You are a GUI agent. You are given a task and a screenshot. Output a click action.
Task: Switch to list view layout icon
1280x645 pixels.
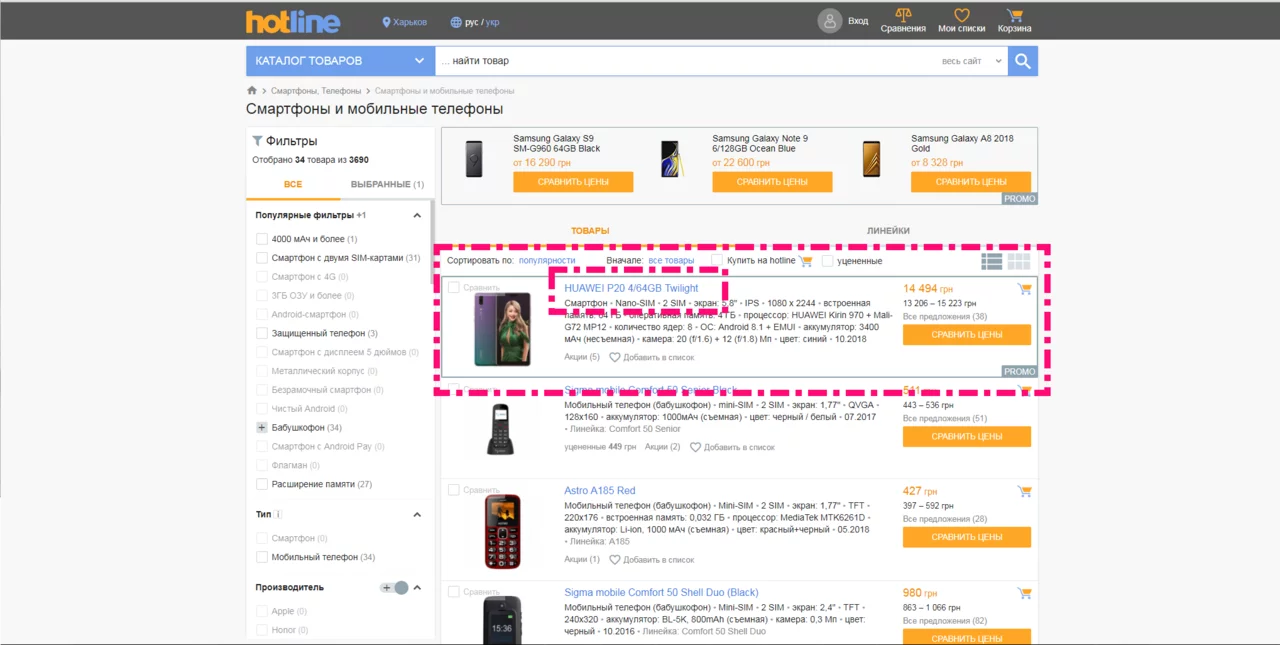click(992, 262)
